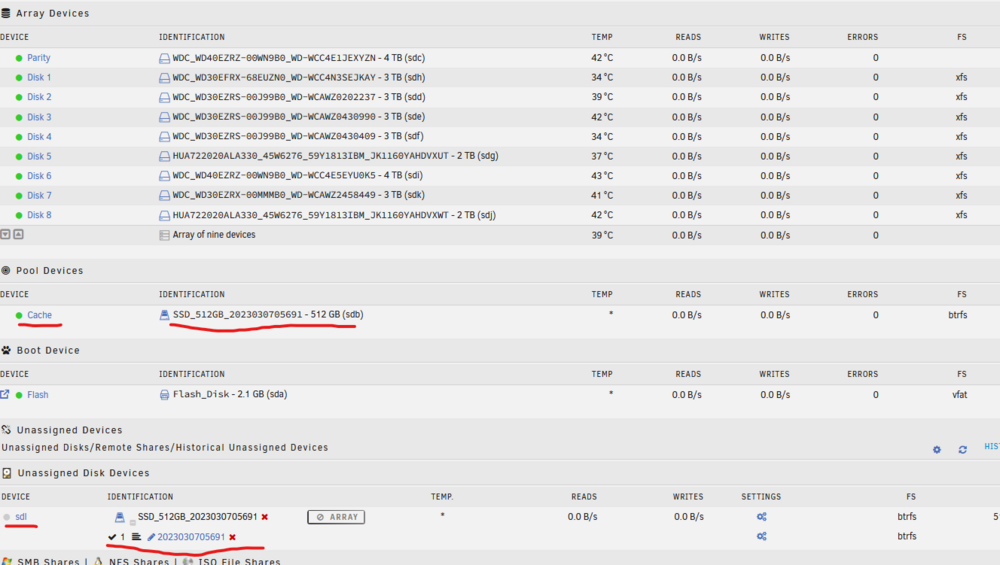Click the vfat filesystem value in the Flash row
The height and width of the screenshot is (565, 1000).
pos(959,395)
